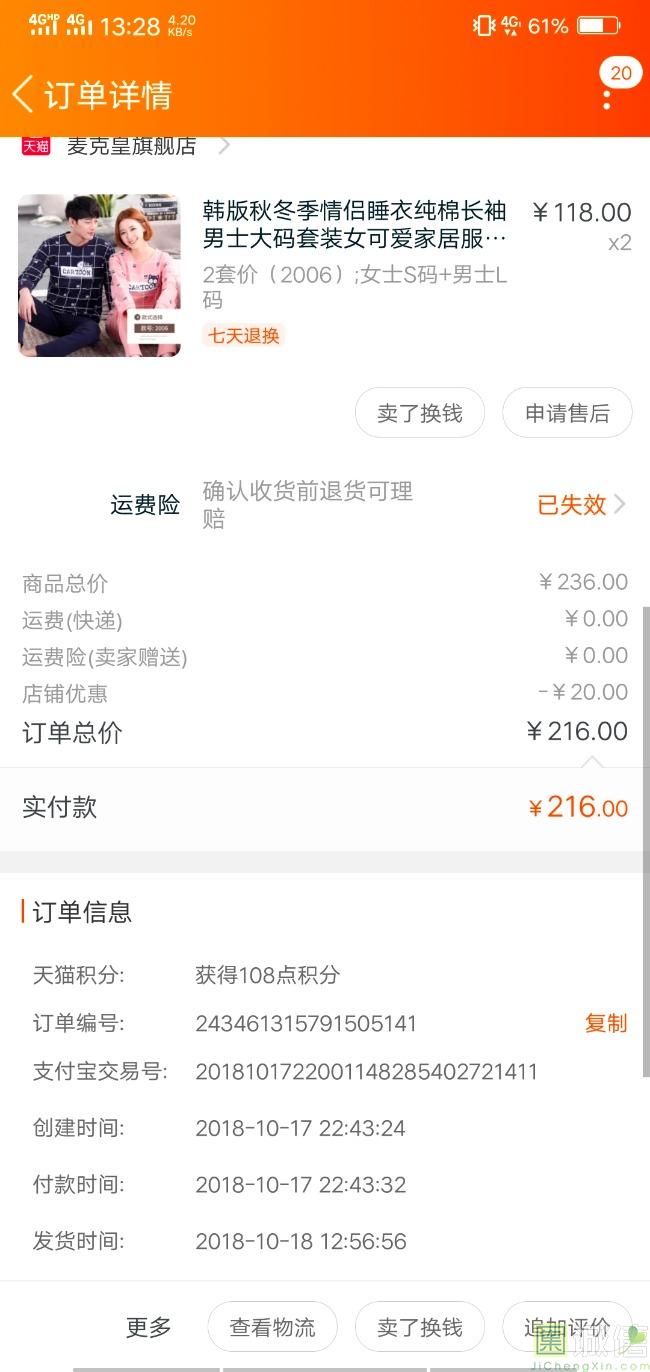Tap the 20 notification count badge
The width and height of the screenshot is (650, 1372).
pos(621,73)
